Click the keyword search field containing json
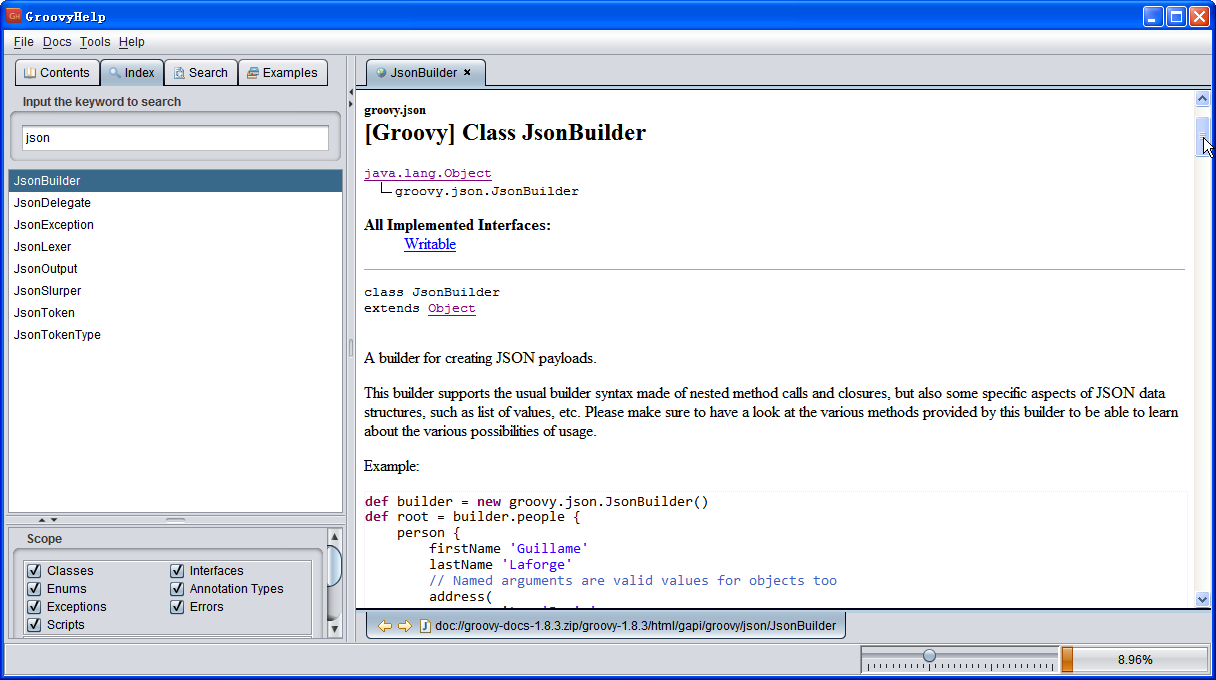 coord(175,138)
